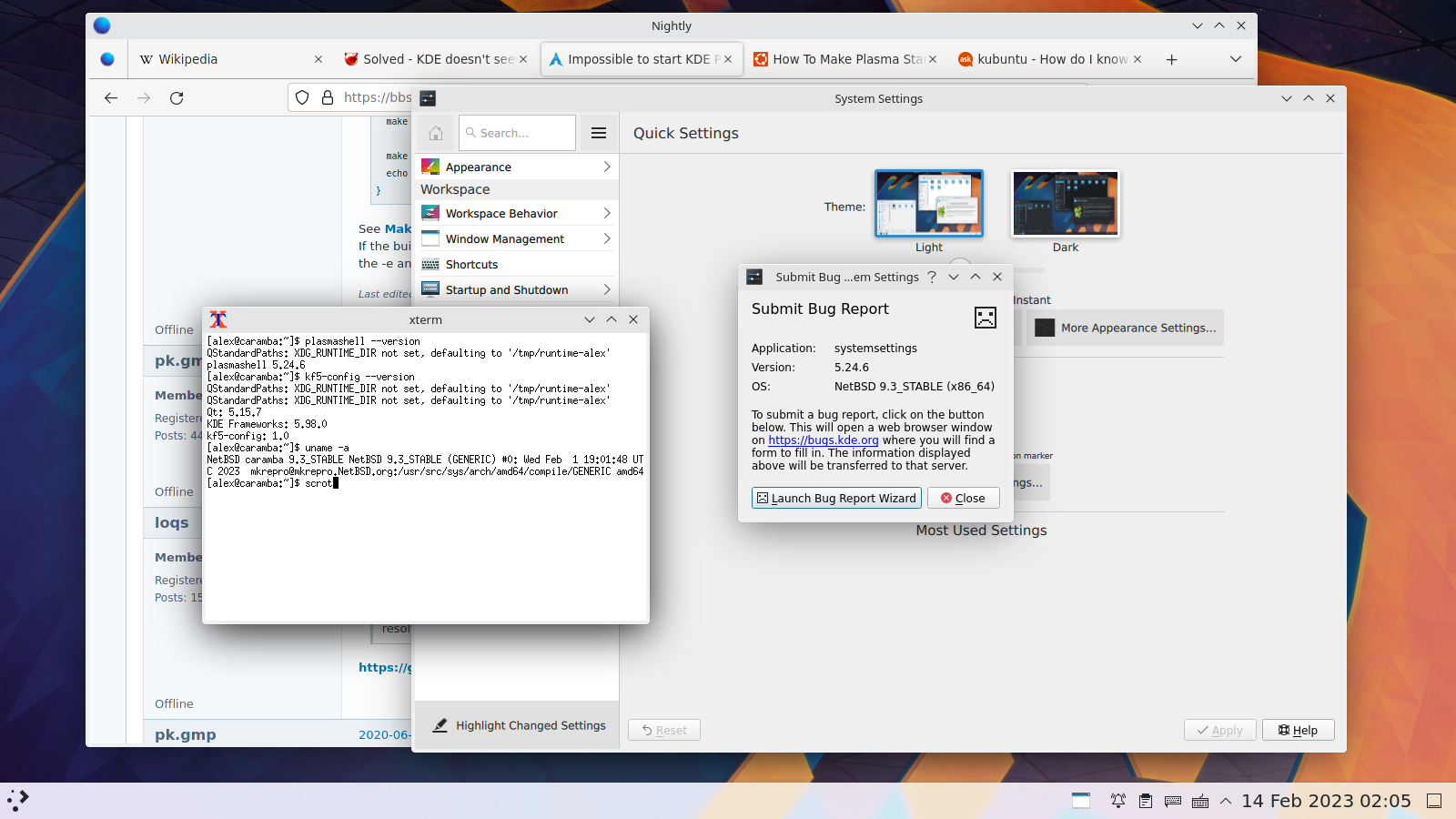Viewport: 1456px width, 819px height.
Task: Close the Submit Bug Report dialog
Action: click(x=963, y=498)
